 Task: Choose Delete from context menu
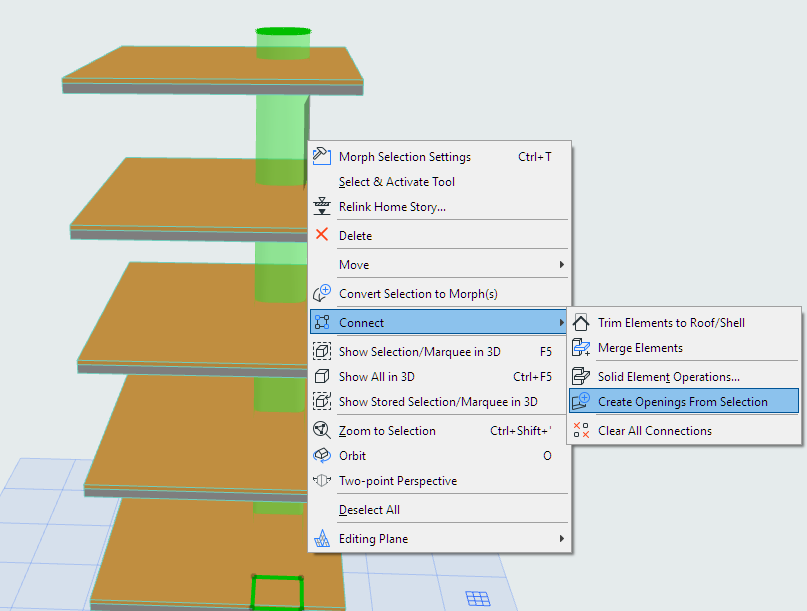tap(440, 235)
